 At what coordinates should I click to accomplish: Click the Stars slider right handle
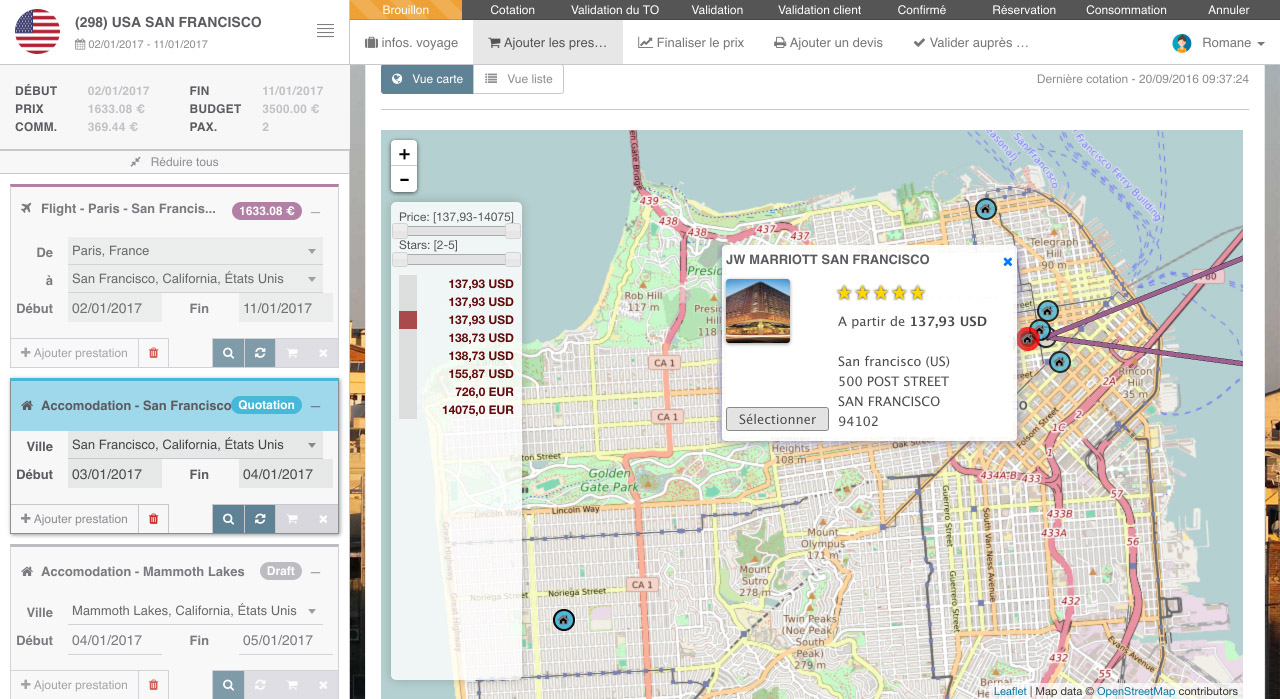tap(513, 259)
